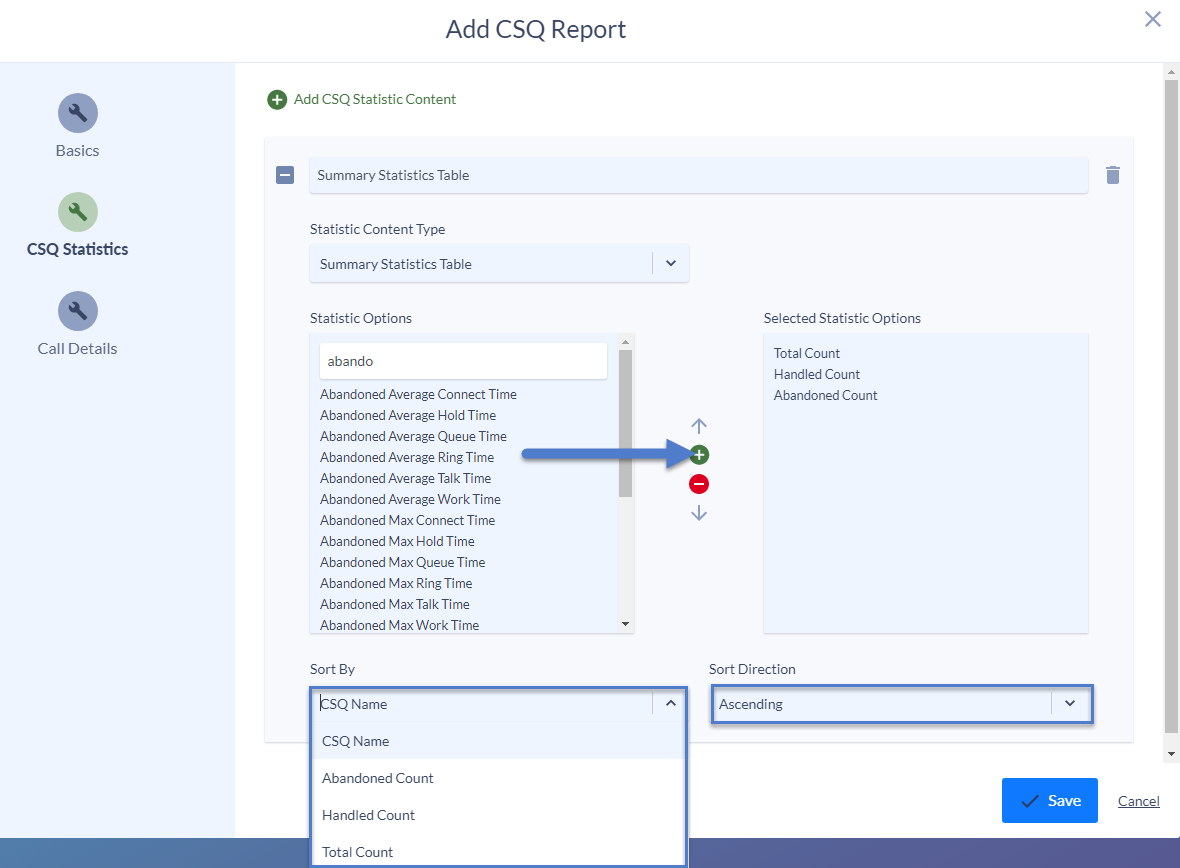Click the Statistic Options list scroll down arrow
Screen dimensions: 1180x868
tap(625, 624)
